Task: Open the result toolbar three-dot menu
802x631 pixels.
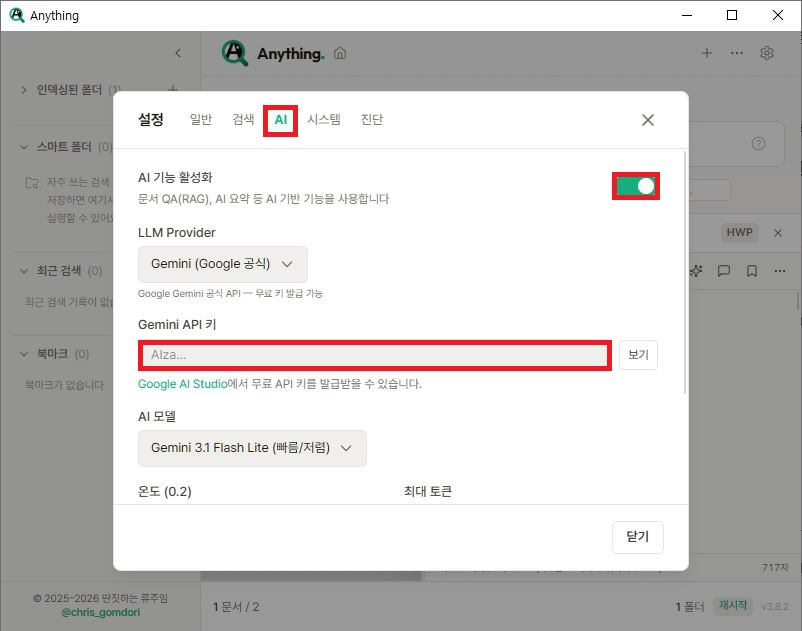Action: coord(779,271)
